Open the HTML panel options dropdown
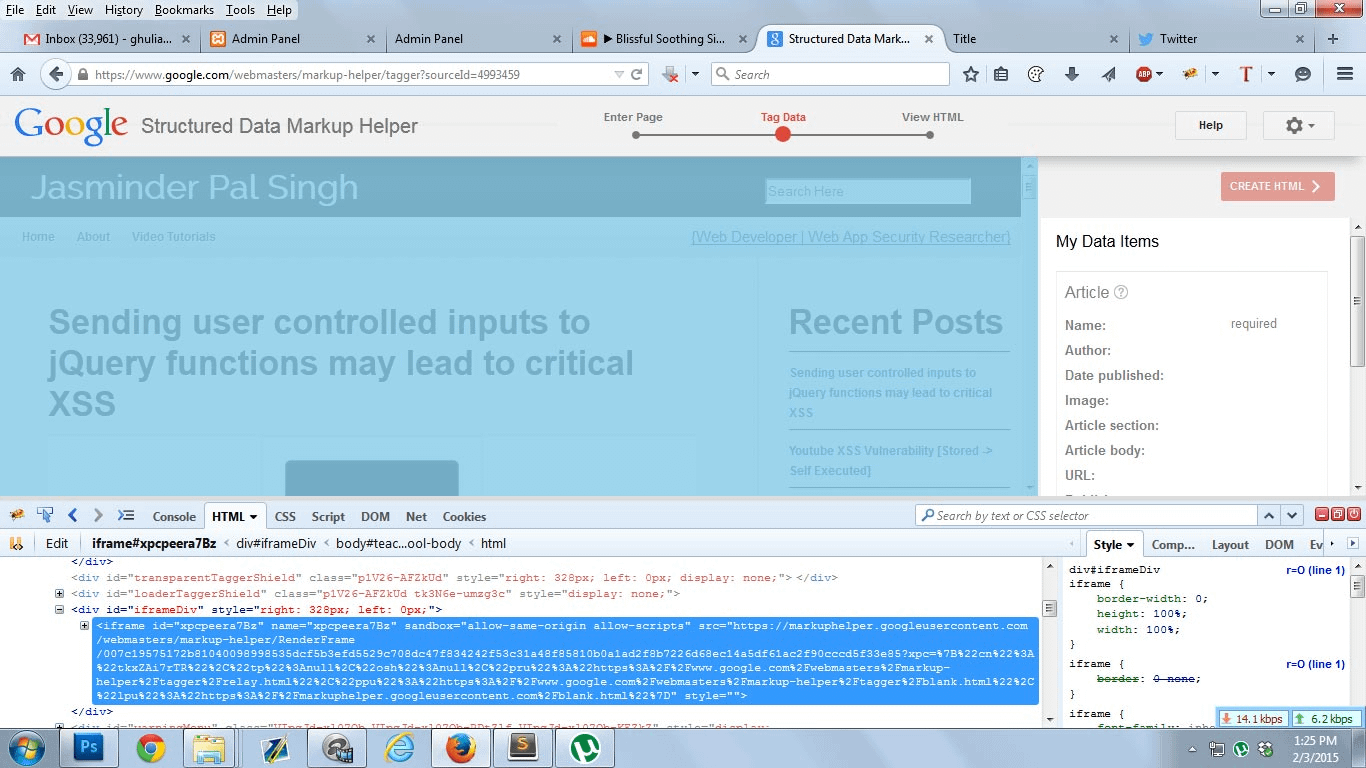The image size is (1366, 768). tap(254, 517)
